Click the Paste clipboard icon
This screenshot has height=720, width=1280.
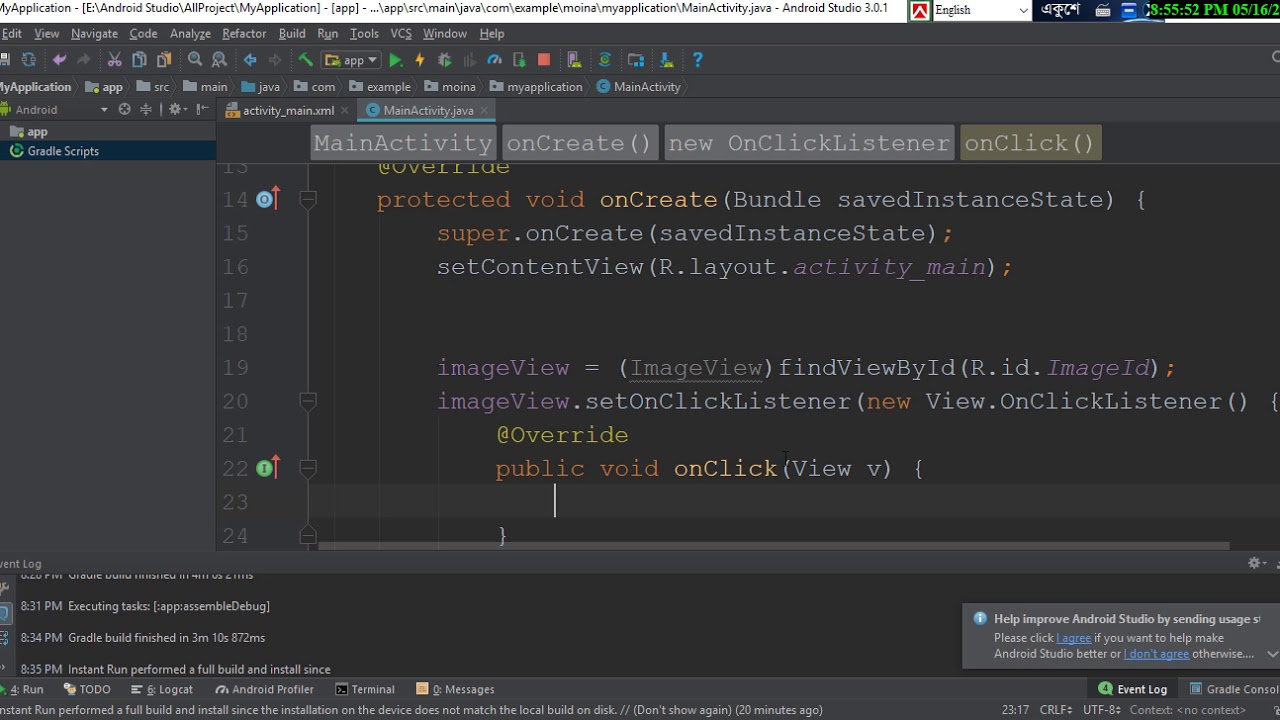point(164,60)
